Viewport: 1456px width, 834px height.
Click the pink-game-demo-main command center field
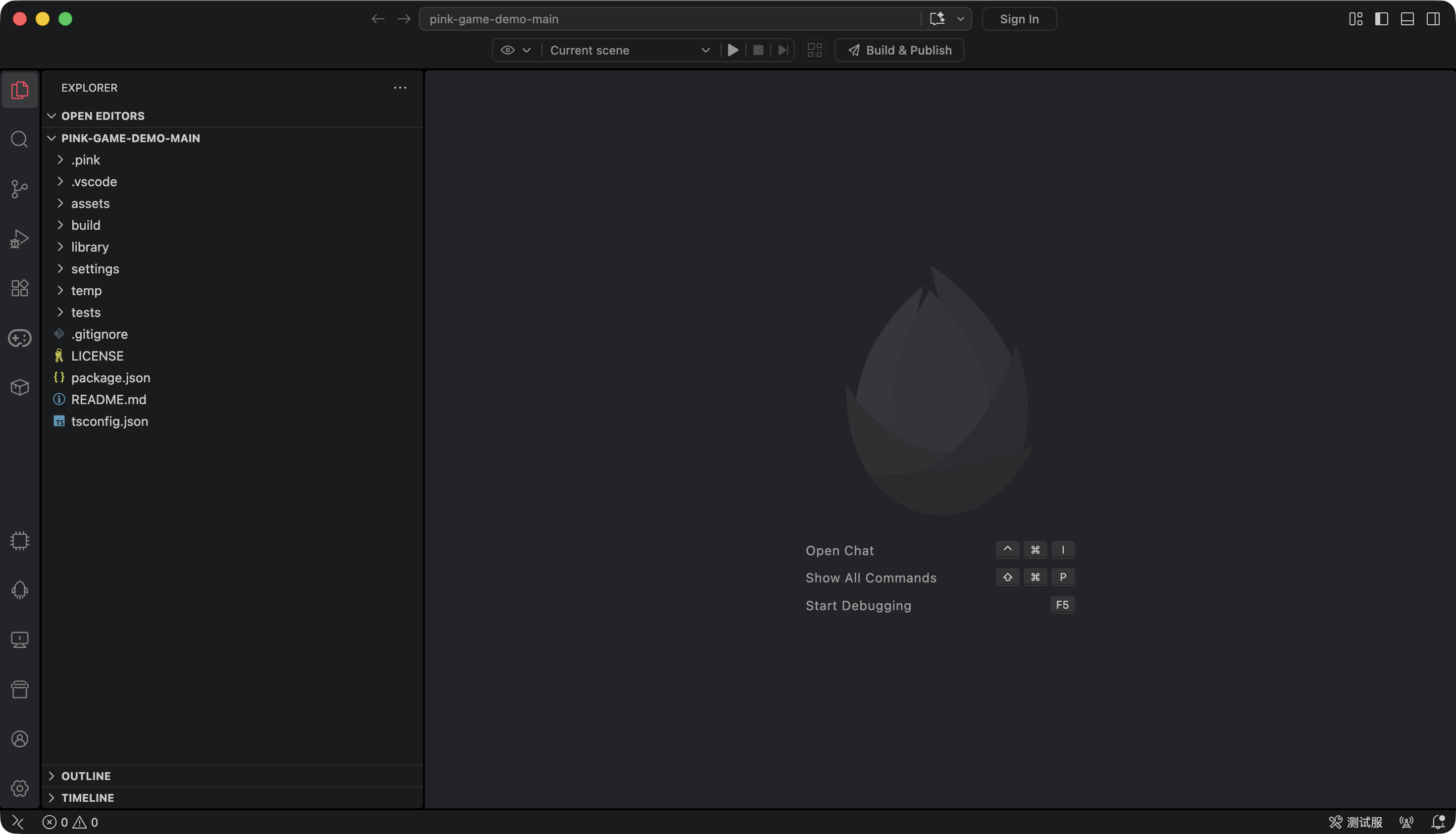click(x=669, y=19)
